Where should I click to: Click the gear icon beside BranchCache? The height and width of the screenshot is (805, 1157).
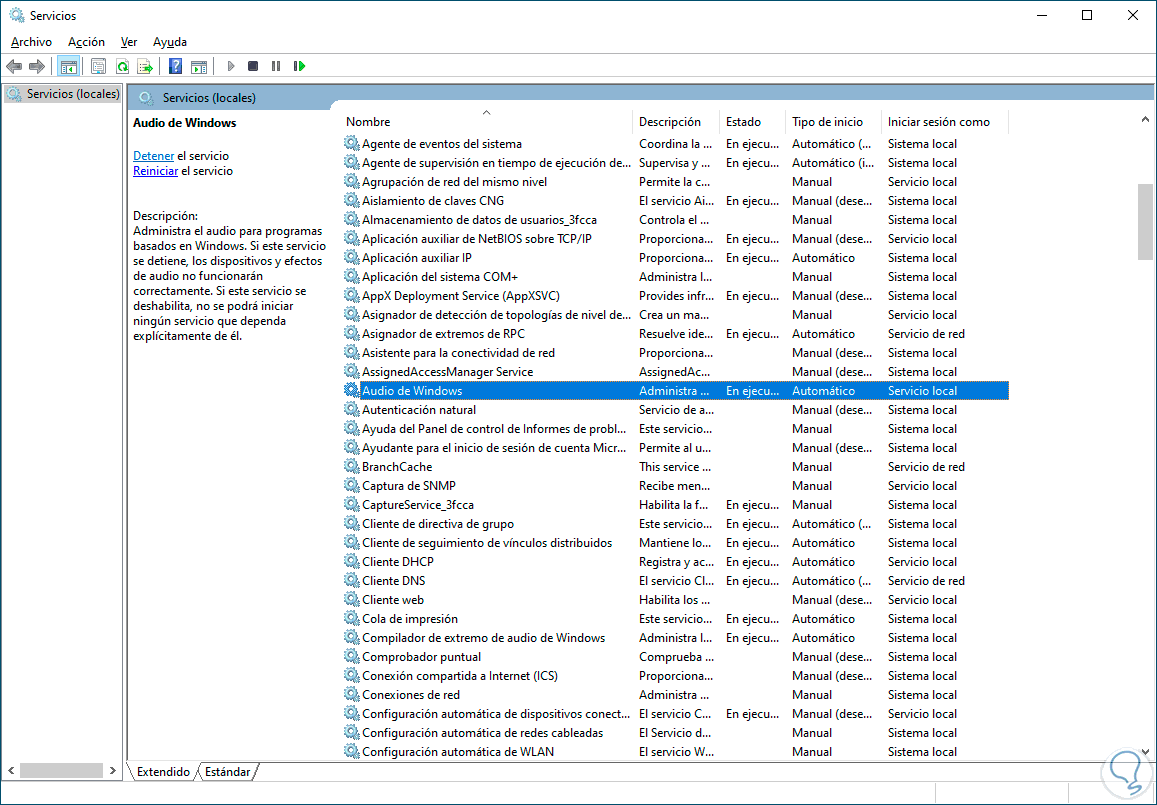[352, 466]
